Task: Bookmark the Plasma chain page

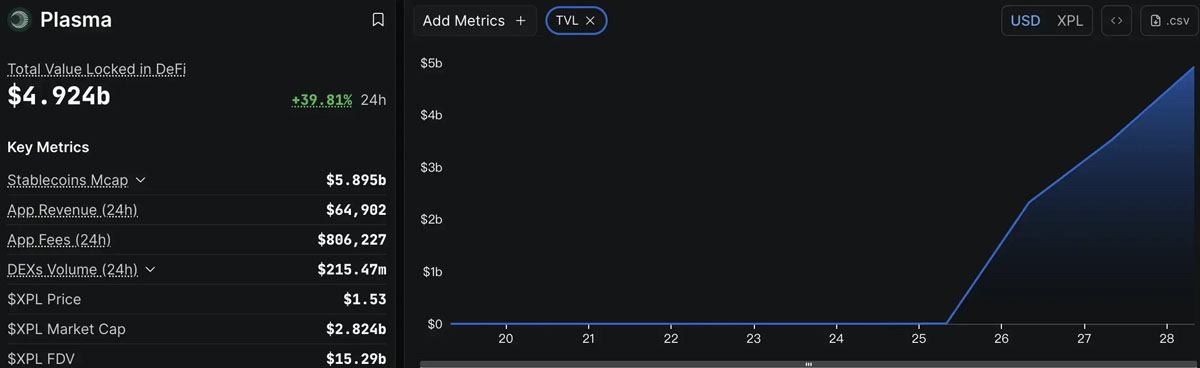Action: click(x=378, y=19)
